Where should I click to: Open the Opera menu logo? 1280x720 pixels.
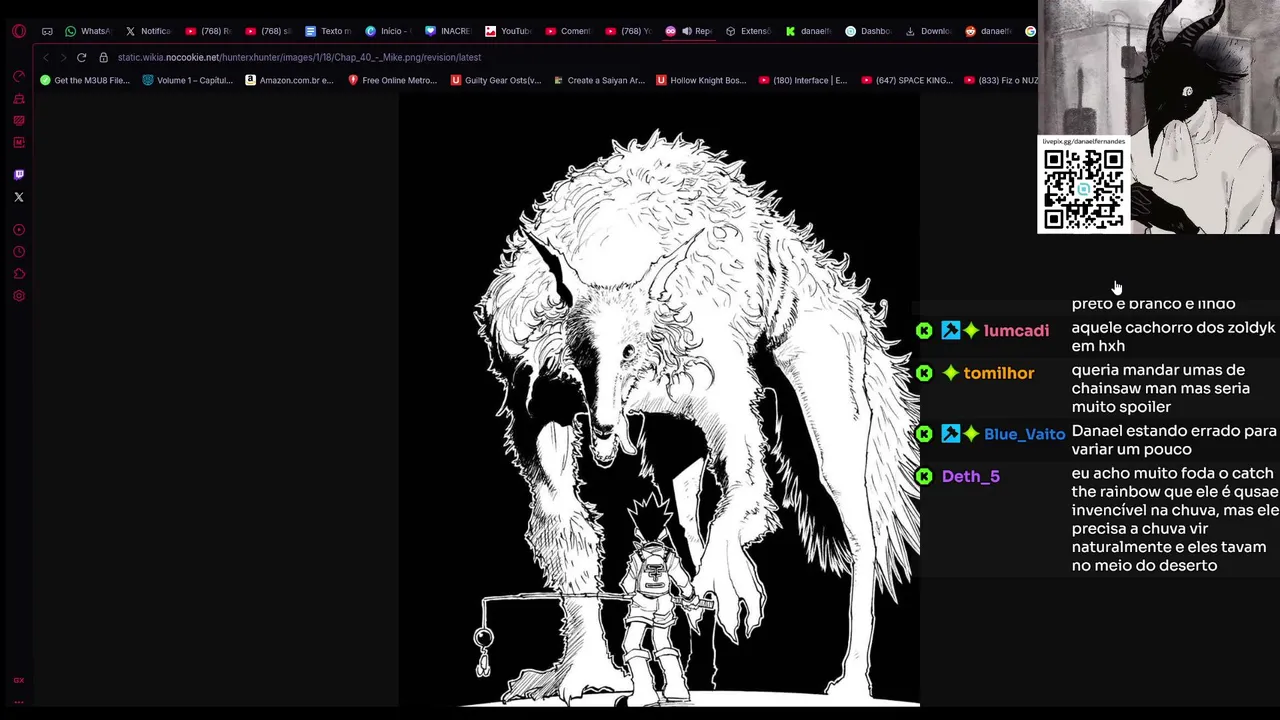point(19,31)
